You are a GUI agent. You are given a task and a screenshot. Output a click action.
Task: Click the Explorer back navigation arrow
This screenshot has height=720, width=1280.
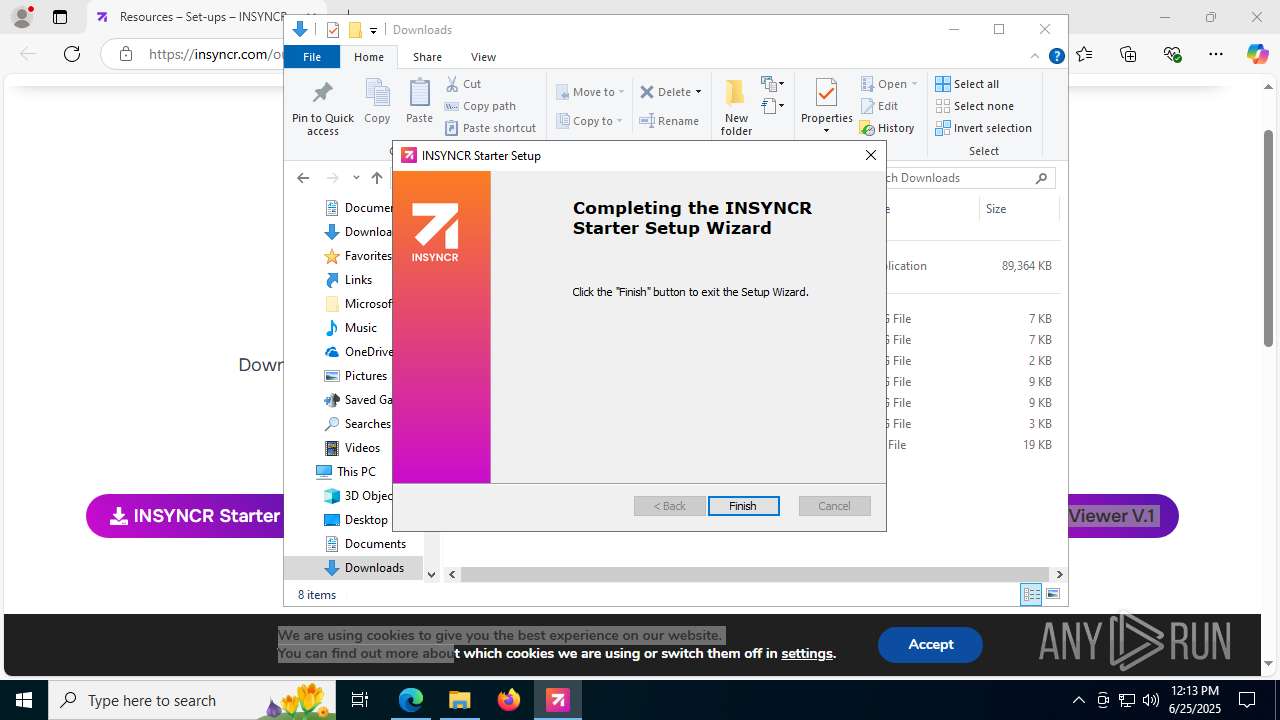pyautogui.click(x=303, y=178)
